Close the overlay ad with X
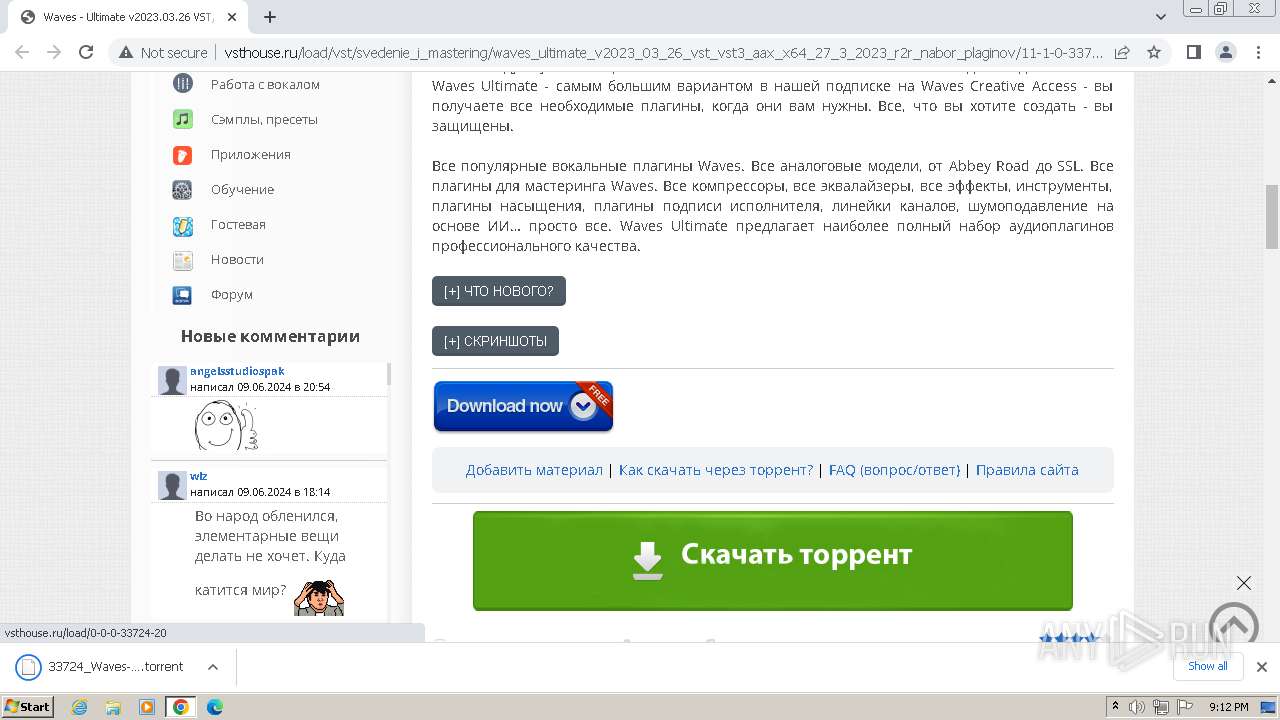 tap(1243, 582)
